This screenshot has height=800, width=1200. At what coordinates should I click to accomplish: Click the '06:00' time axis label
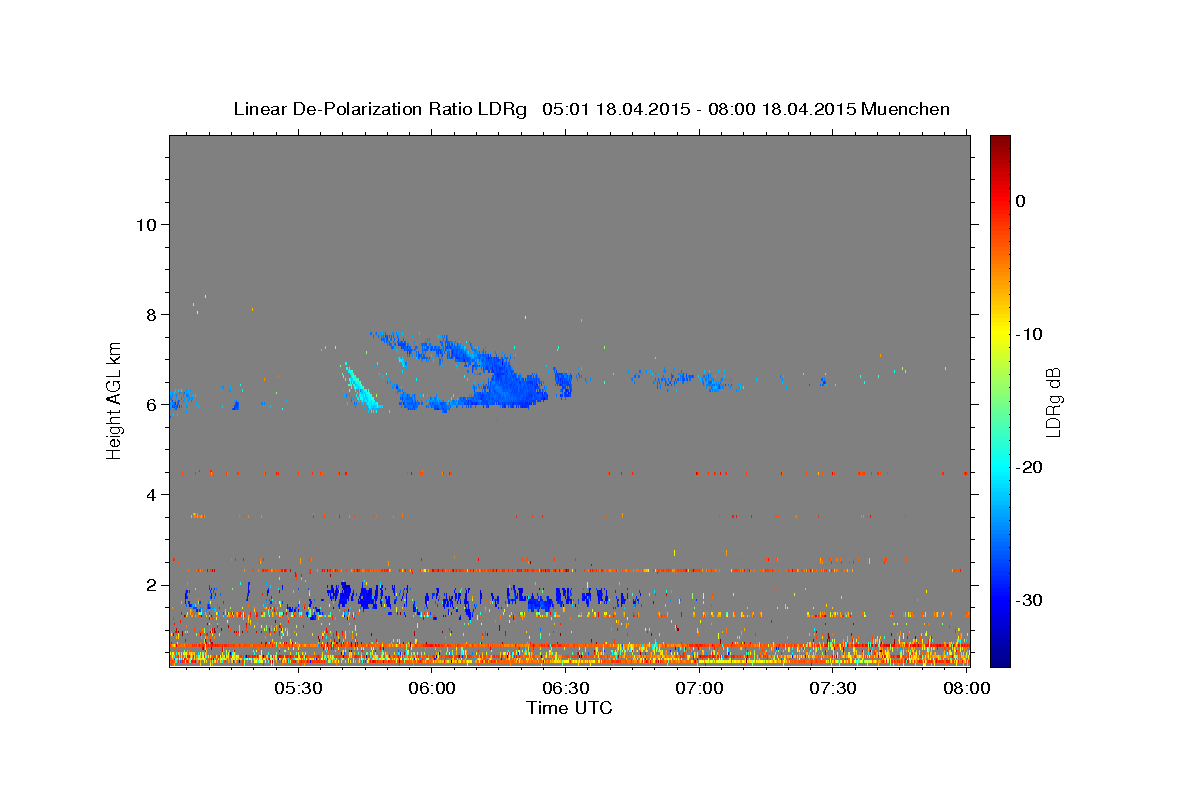(432, 689)
